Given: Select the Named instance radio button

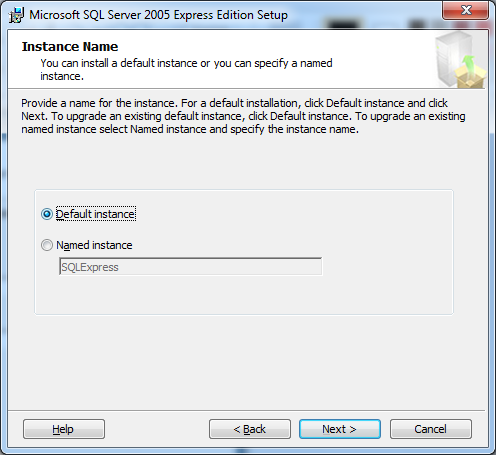Looking at the screenshot, I should pyautogui.click(x=47, y=245).
